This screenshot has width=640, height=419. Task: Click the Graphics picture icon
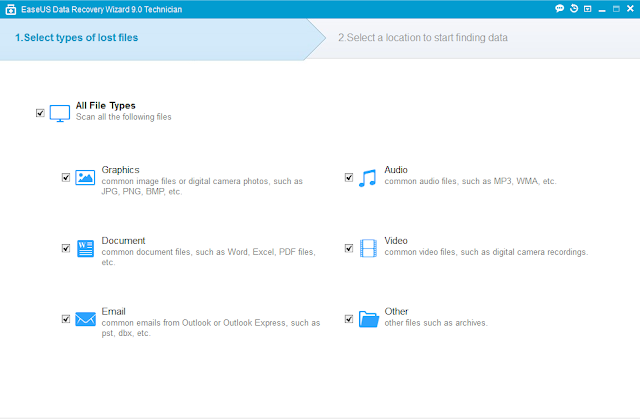(x=85, y=177)
